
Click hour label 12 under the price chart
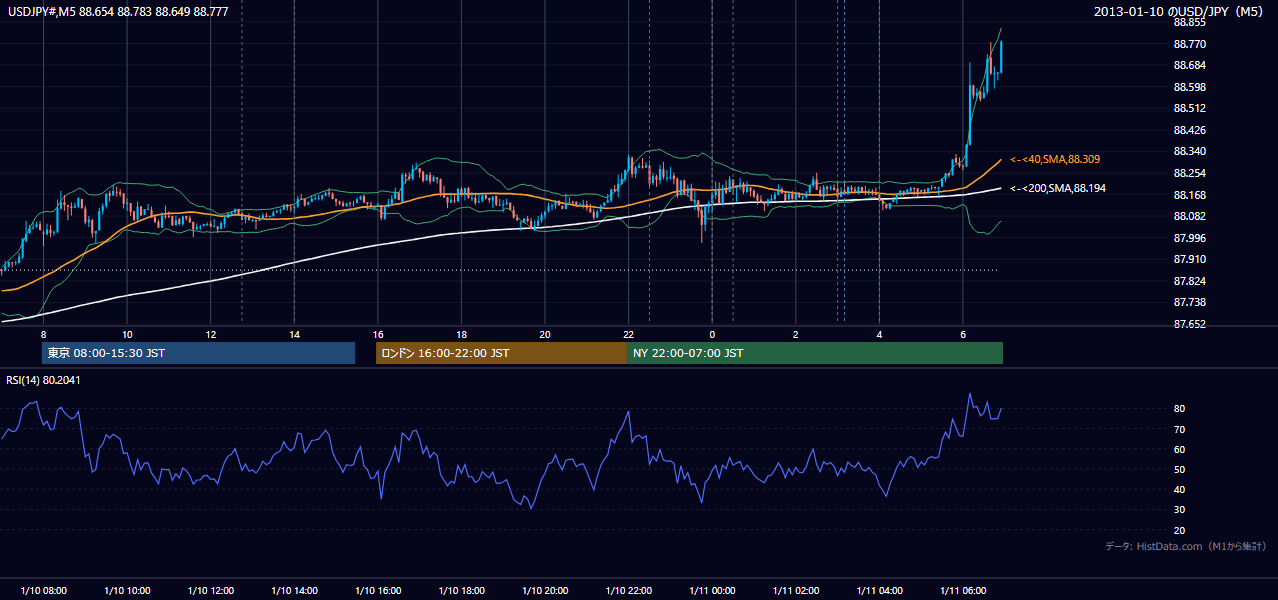211,334
